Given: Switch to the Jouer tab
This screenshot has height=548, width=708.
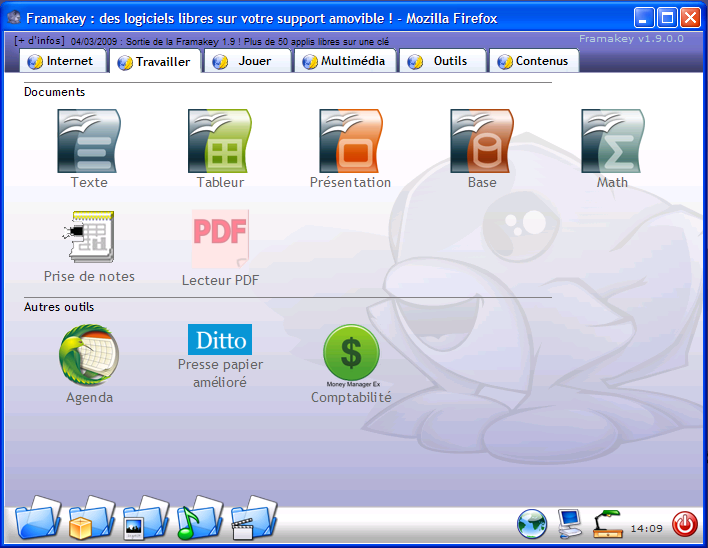Looking at the screenshot, I should (246, 61).
